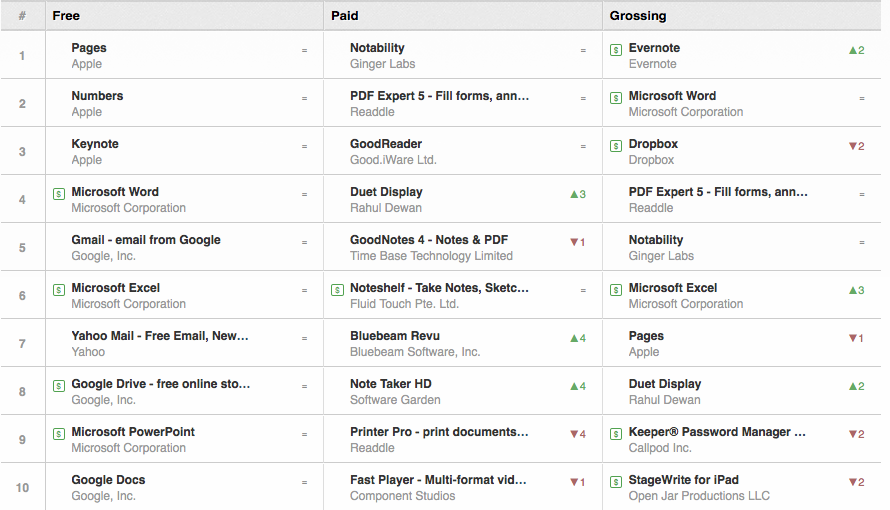Click publisher Open Jar Productions LLC

pos(699,496)
